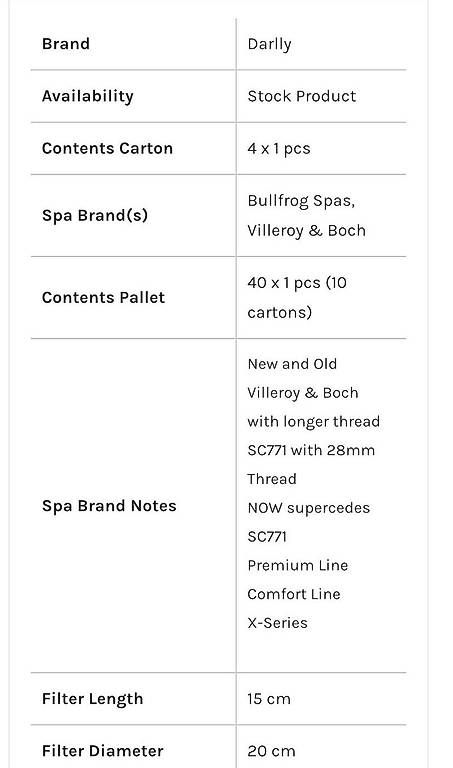453x768 pixels.
Task: Select the Darlly brand value
Action: pos(269,44)
